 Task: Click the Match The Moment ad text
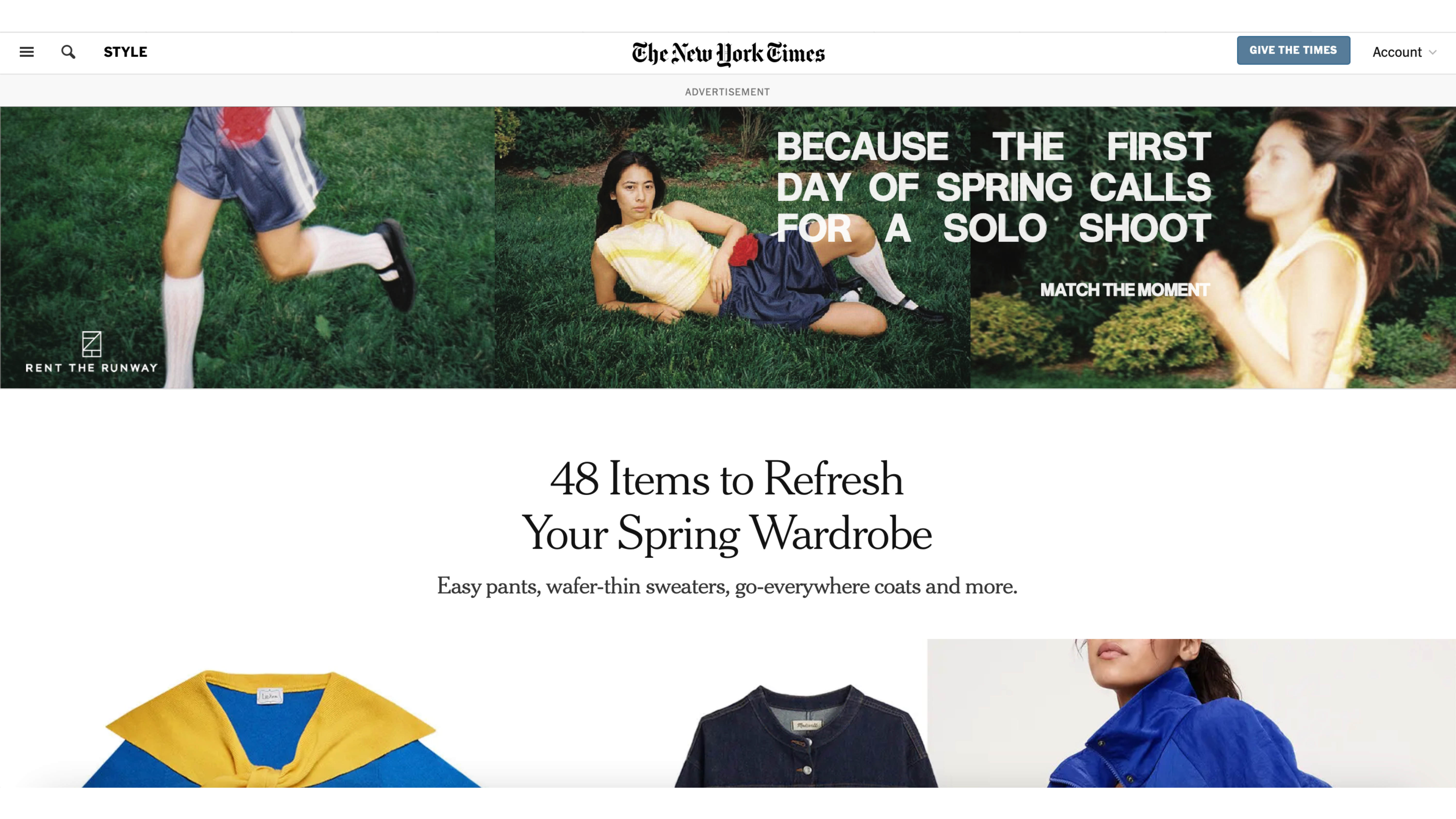[x=1125, y=290]
